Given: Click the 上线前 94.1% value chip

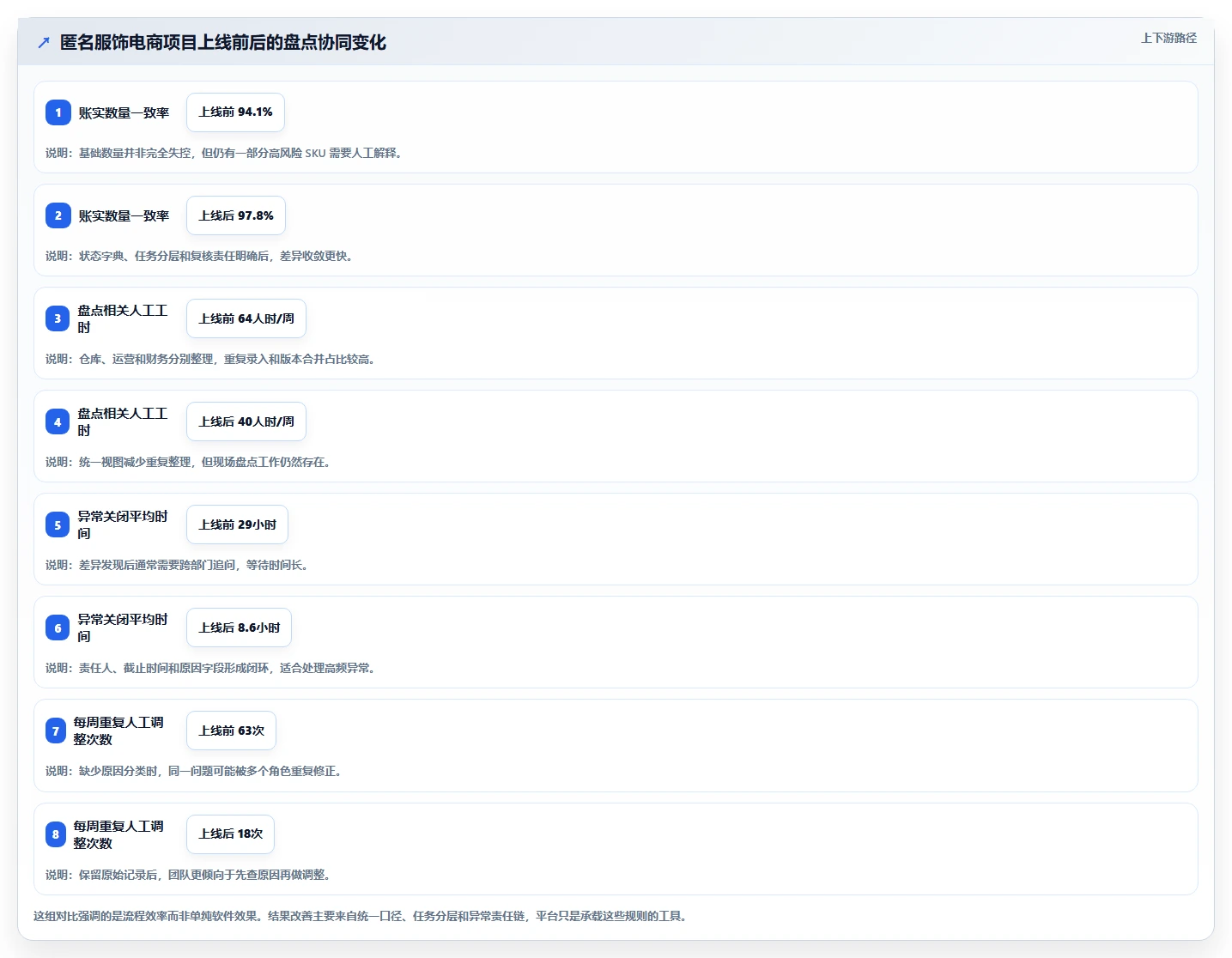Looking at the screenshot, I should pyautogui.click(x=235, y=112).
